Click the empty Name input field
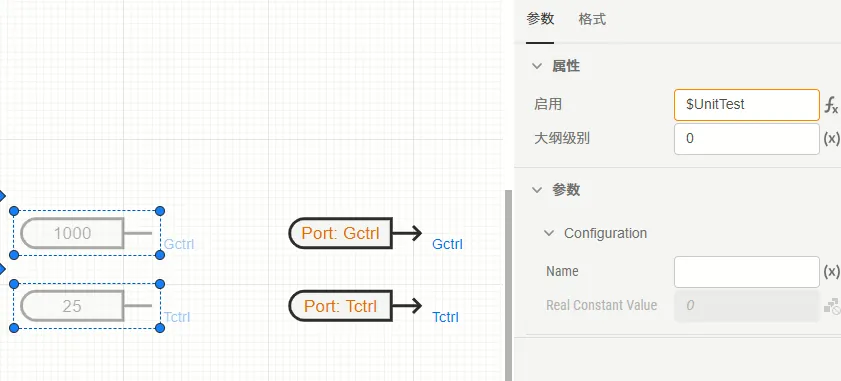Screen dimensions: 841x381 tap(747, 272)
